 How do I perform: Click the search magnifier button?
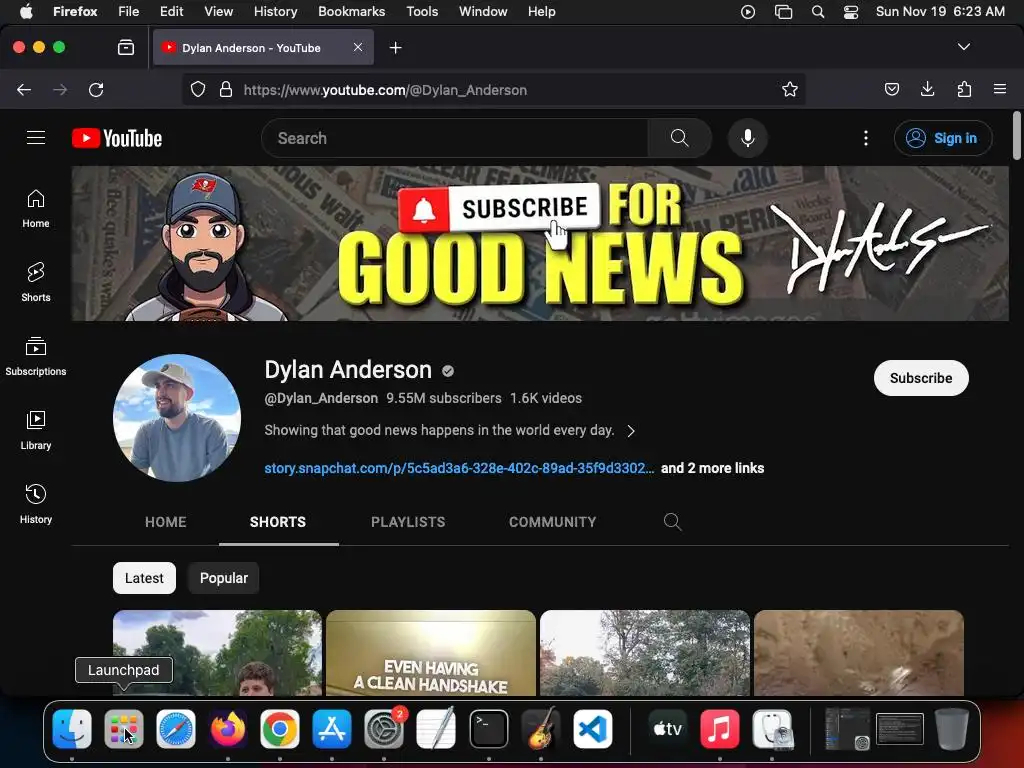pyautogui.click(x=679, y=138)
